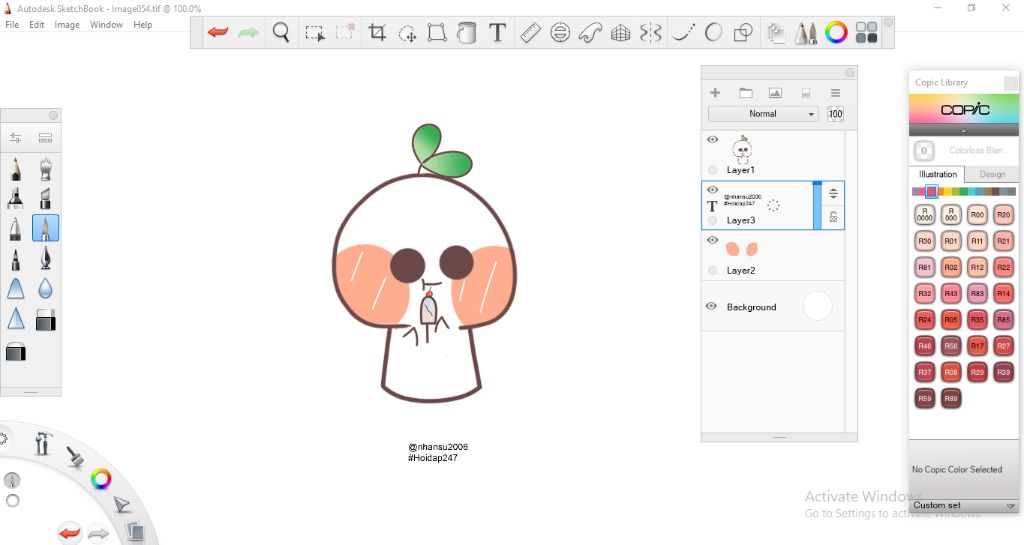Hide the Background layer
Screen dimensions: 1024x545
pos(711,306)
